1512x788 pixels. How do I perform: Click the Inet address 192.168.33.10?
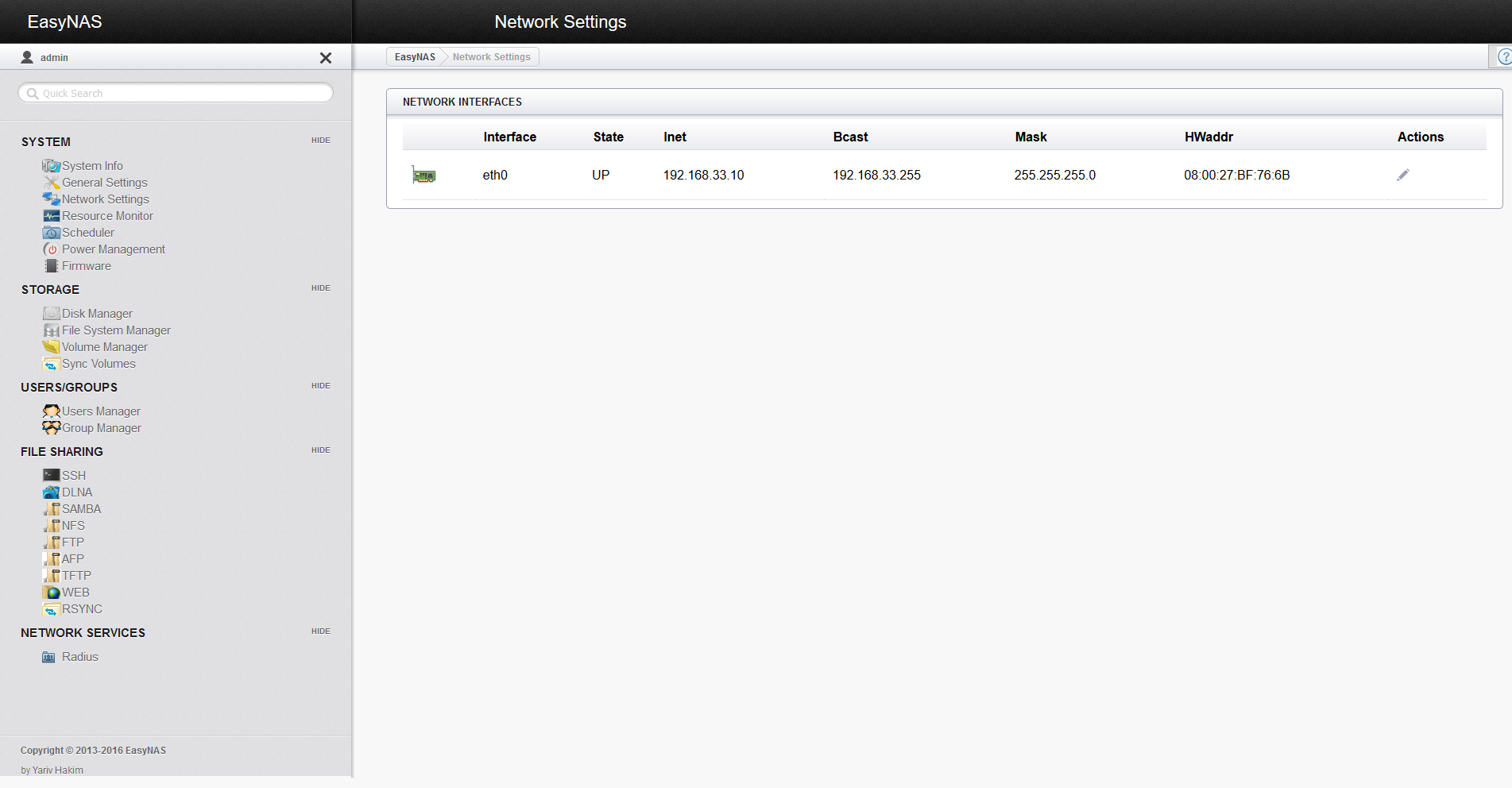tap(704, 176)
